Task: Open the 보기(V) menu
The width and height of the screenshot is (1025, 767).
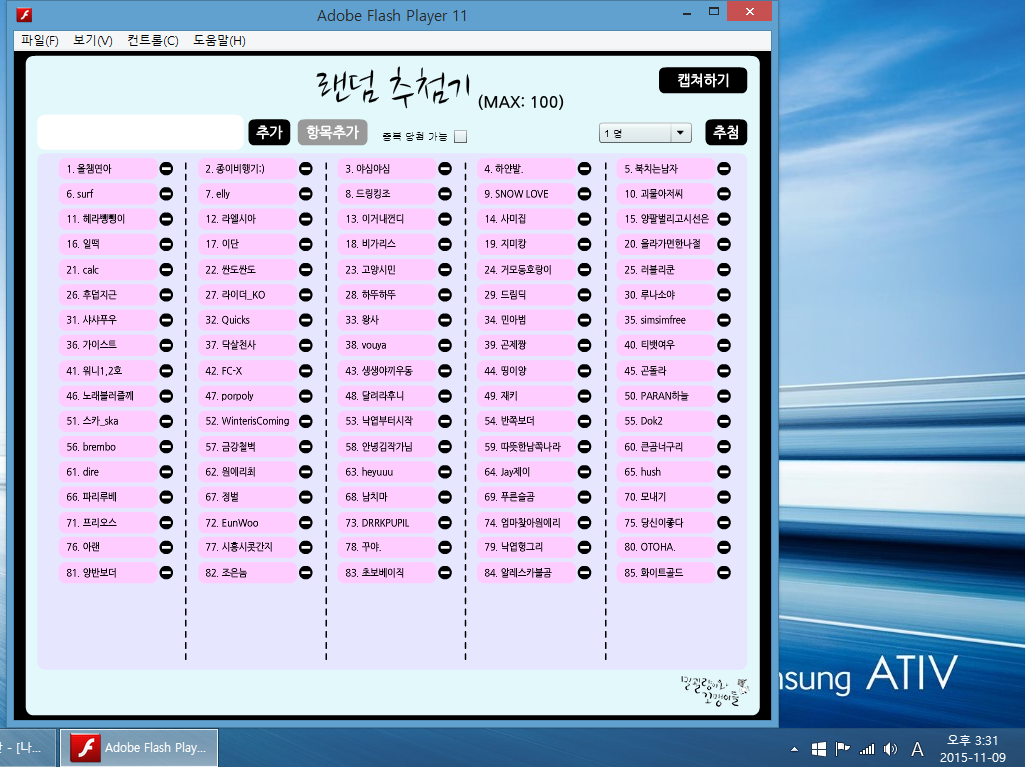Action: 93,41
